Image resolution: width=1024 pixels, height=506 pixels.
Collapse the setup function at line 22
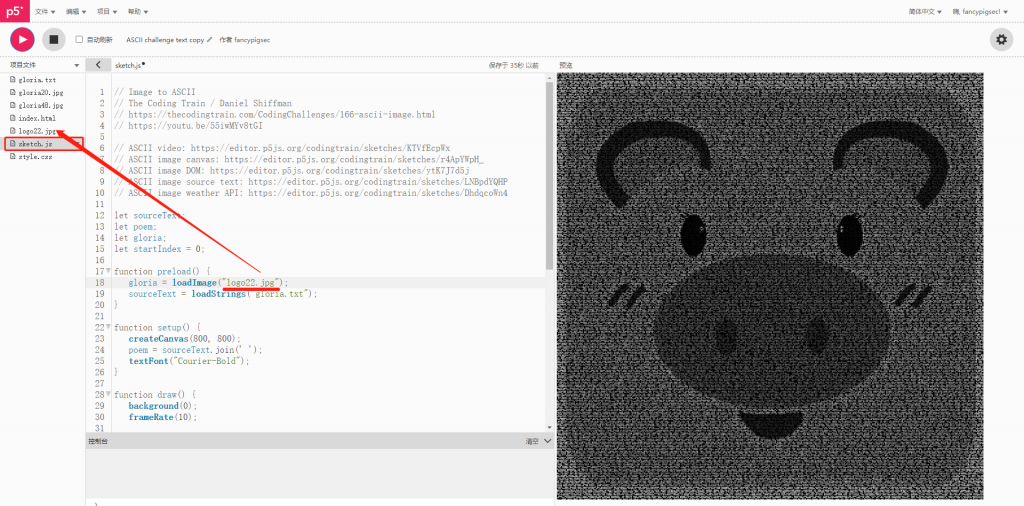click(108, 327)
